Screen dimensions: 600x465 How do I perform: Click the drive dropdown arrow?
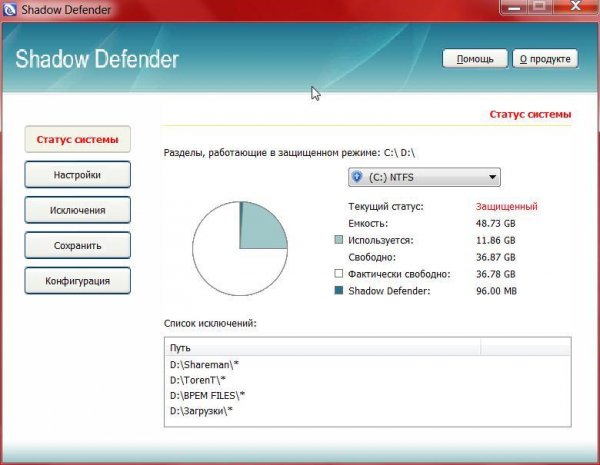pos(492,177)
